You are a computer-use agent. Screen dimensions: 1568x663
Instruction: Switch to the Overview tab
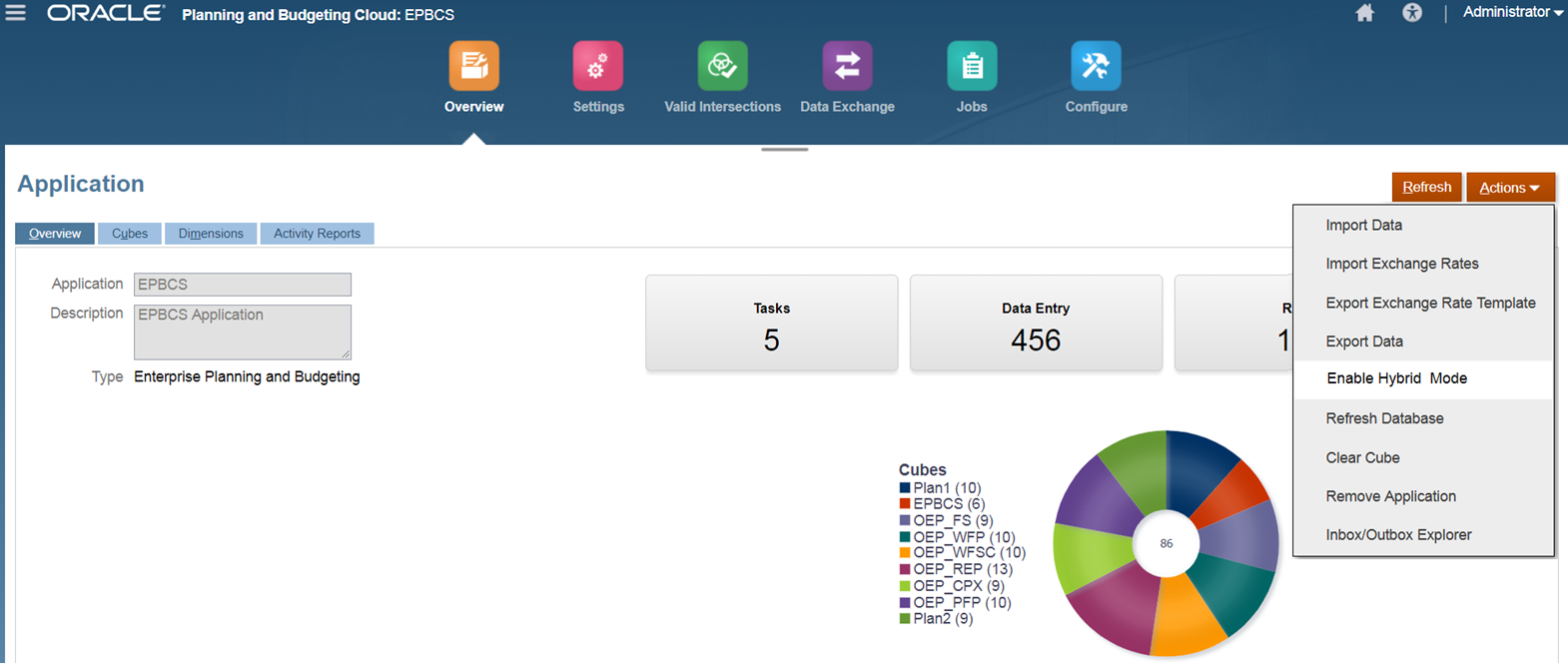[55, 234]
